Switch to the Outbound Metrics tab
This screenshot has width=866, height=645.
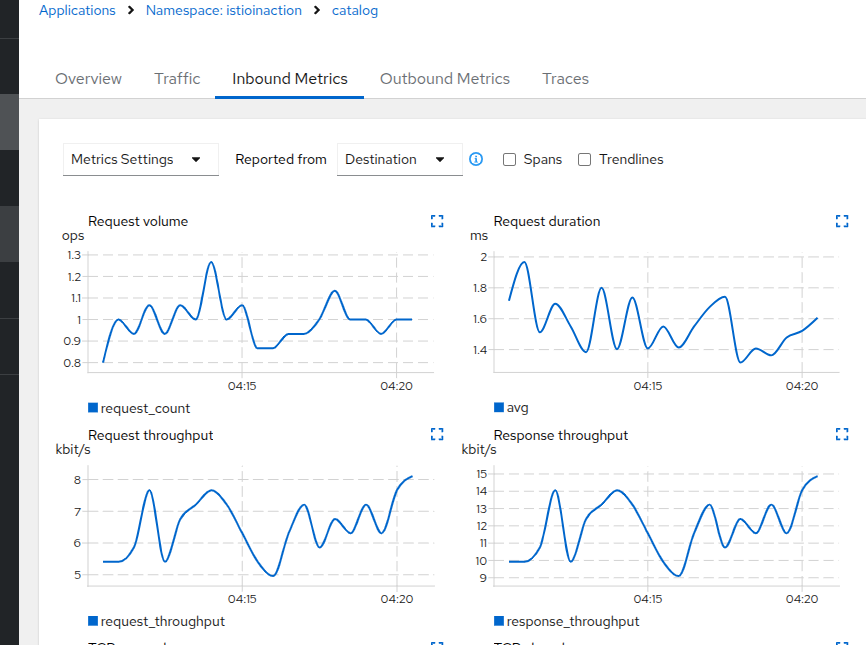pyautogui.click(x=445, y=79)
